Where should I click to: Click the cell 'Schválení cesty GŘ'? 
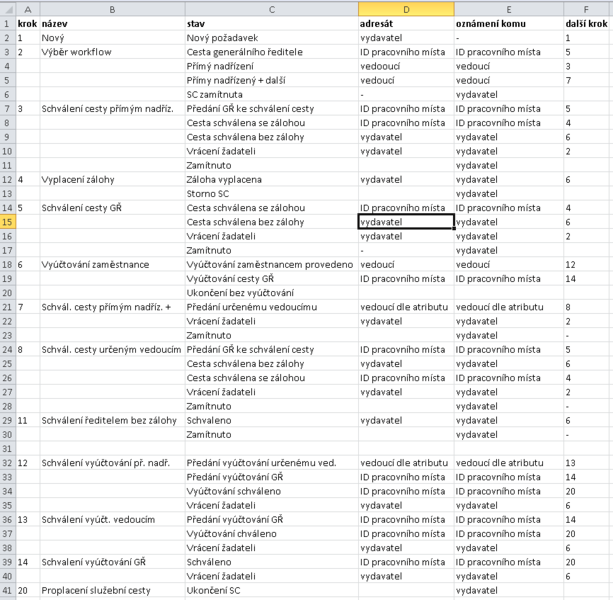click(112, 208)
